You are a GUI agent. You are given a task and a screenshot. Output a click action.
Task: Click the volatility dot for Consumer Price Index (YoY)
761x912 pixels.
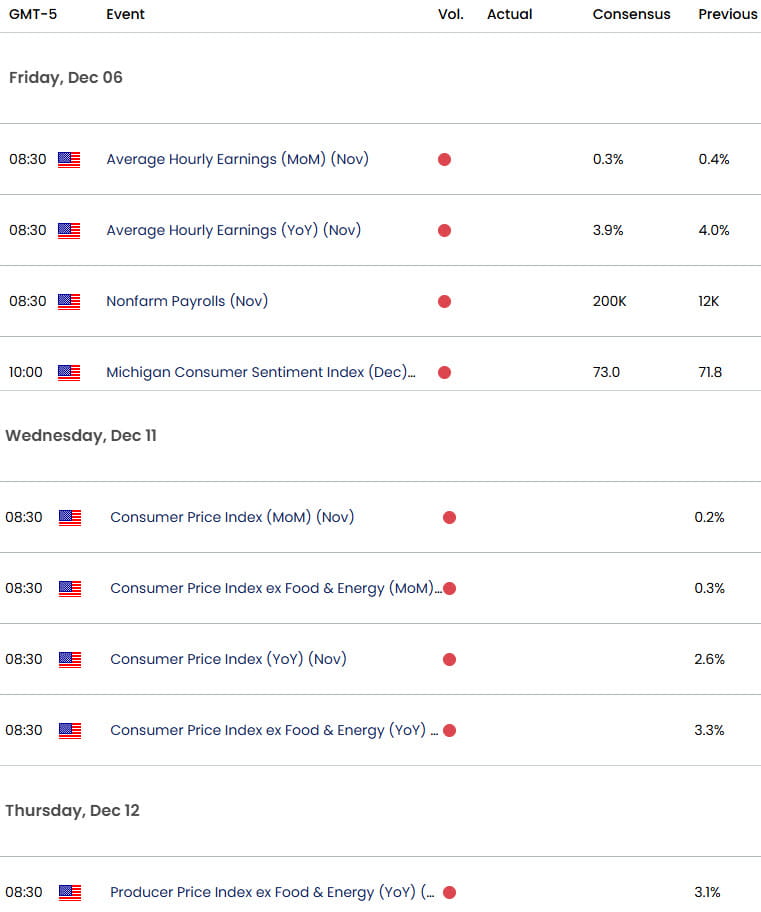click(449, 659)
